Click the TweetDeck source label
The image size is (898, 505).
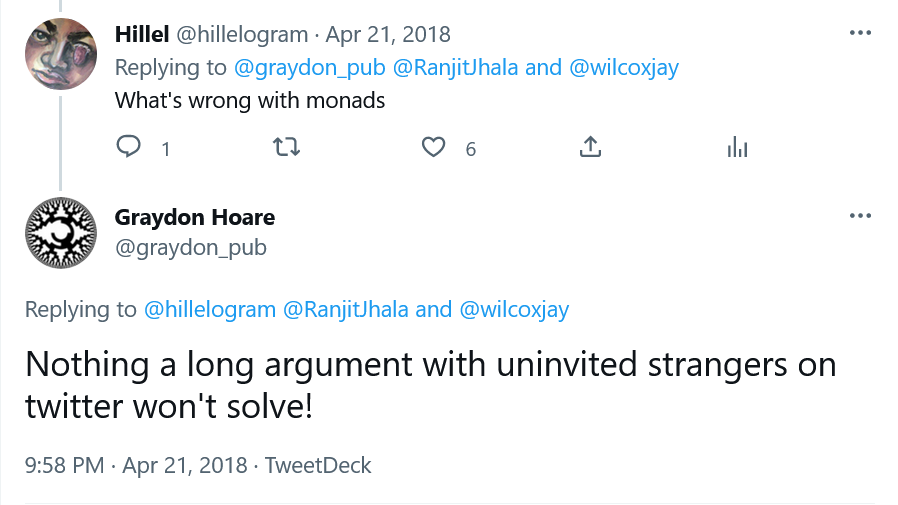point(318,465)
